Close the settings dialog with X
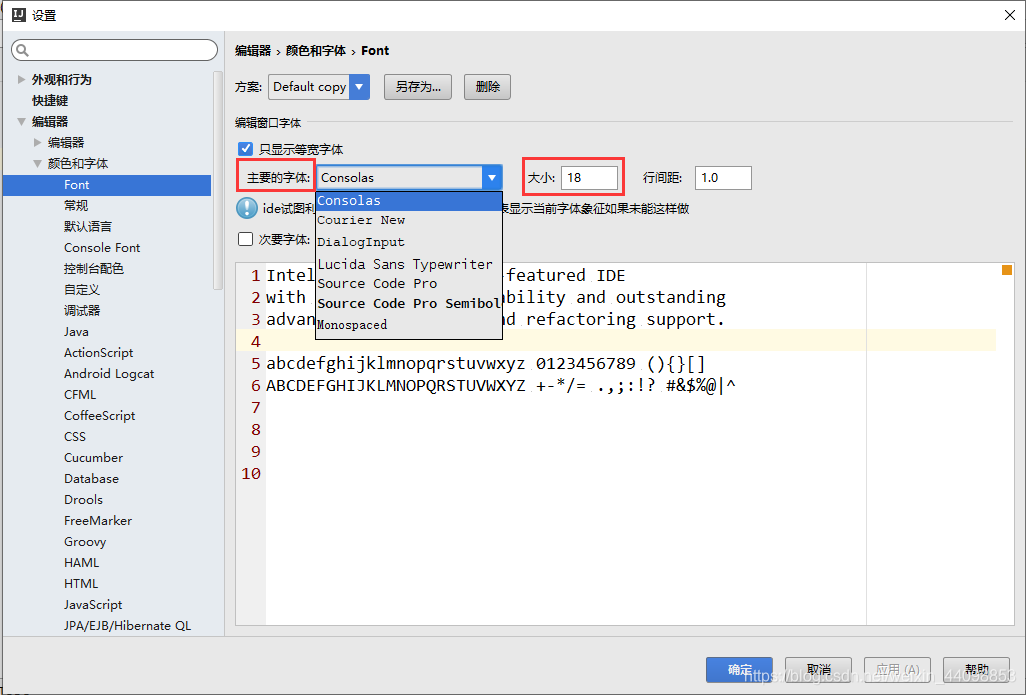This screenshot has height=695, width=1026. (x=1009, y=15)
